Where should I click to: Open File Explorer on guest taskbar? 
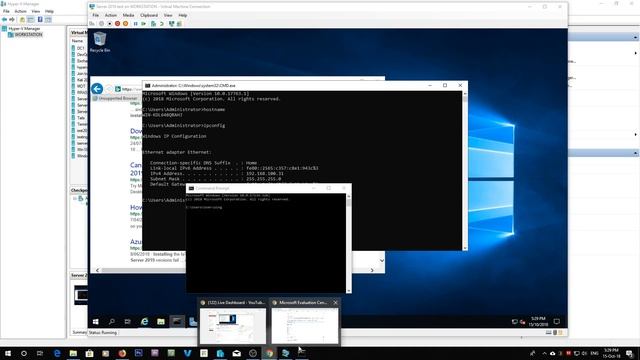click(161, 322)
